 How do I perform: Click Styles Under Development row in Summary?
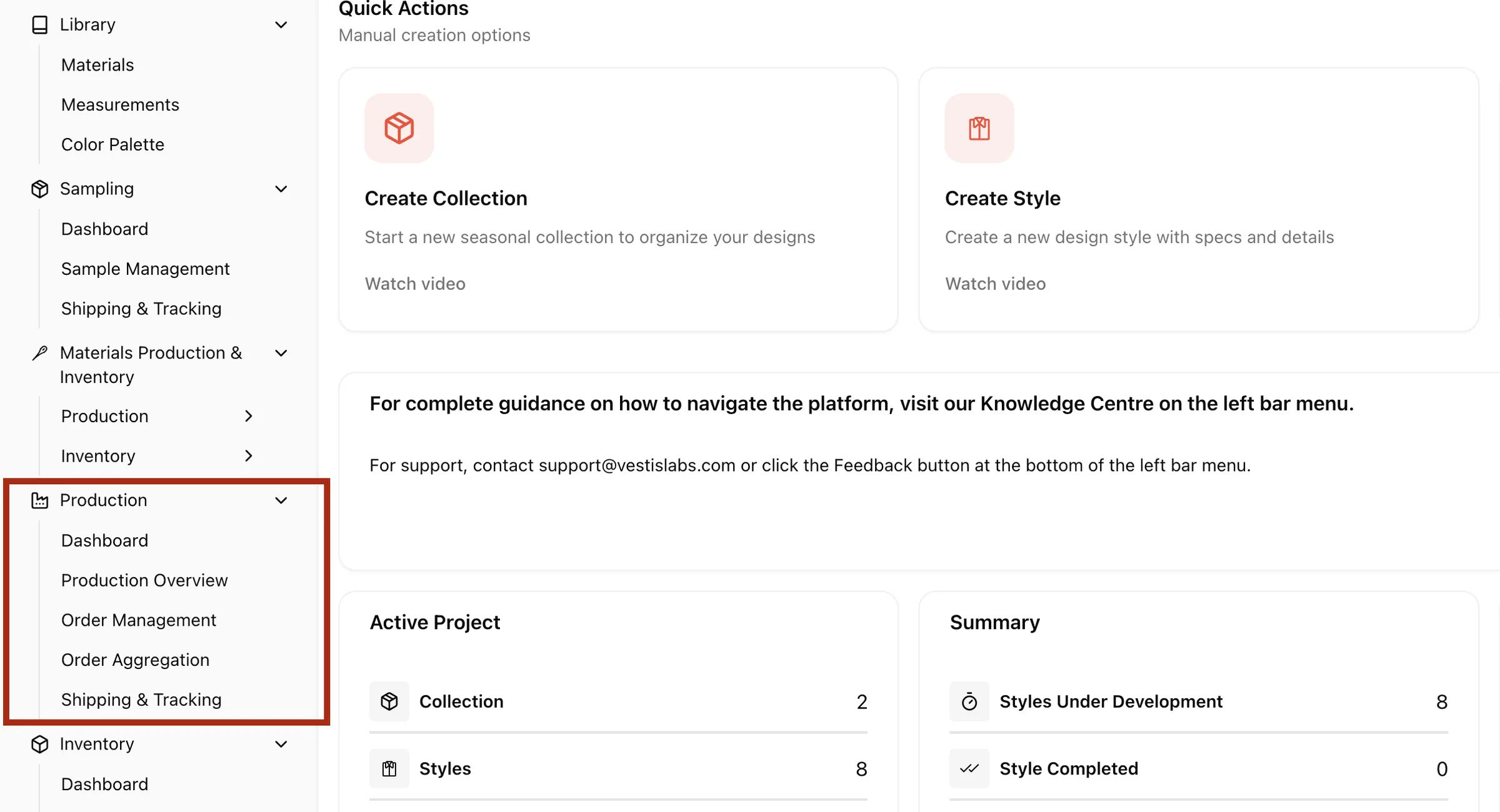point(1199,701)
